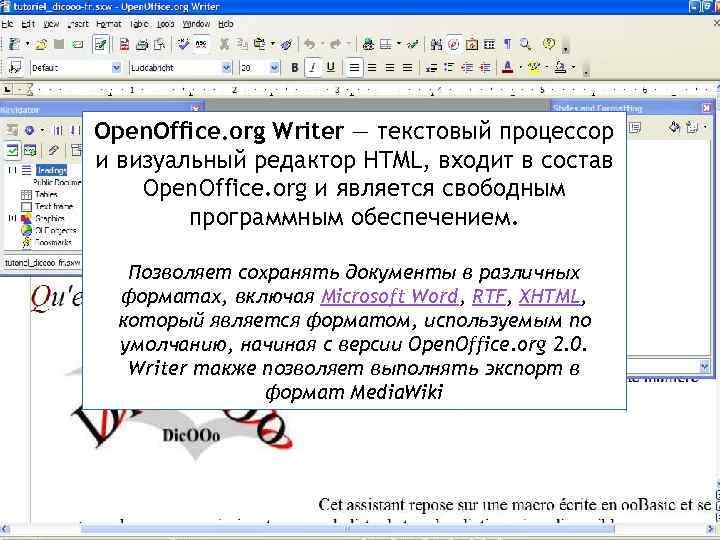The width and height of the screenshot is (720, 540).
Task: Click the Save diskette icon
Action: pos(59,45)
